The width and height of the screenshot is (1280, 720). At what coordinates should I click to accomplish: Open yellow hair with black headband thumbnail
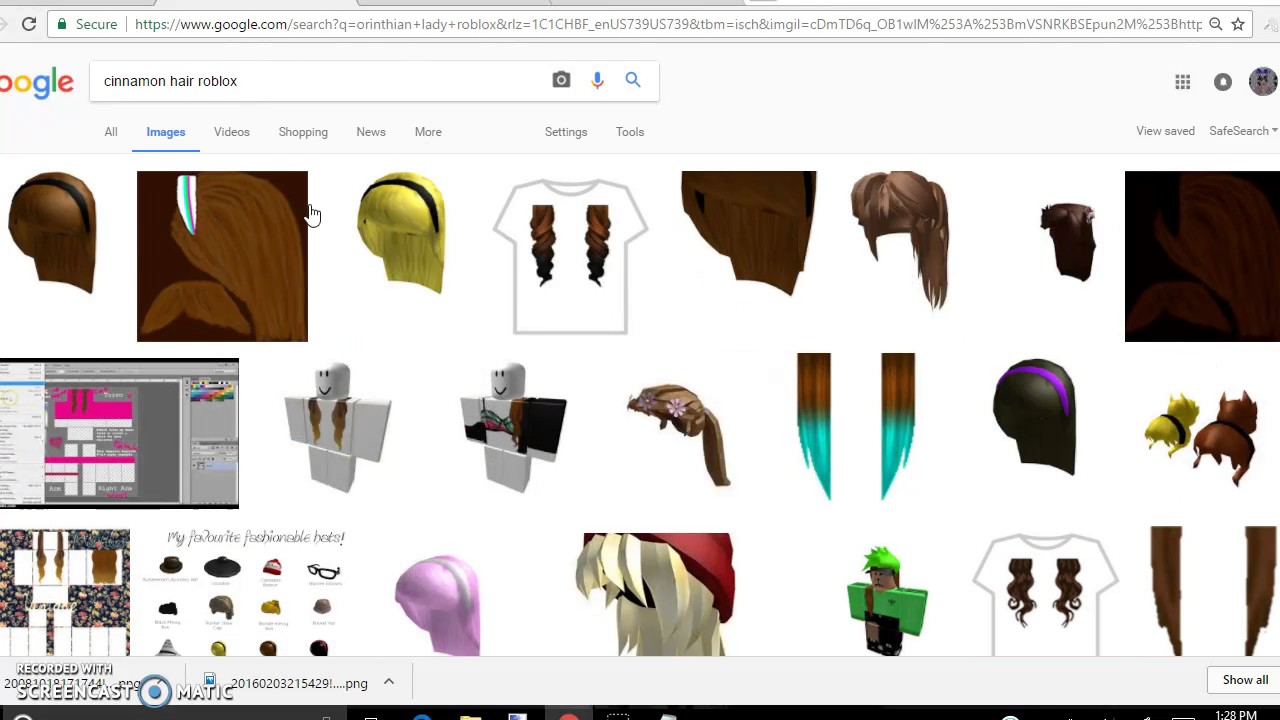click(x=401, y=233)
